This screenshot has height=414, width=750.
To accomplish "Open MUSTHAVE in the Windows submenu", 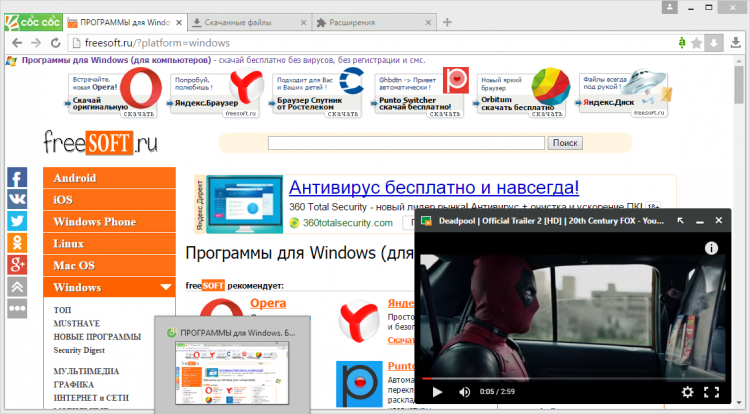I will coord(77,323).
